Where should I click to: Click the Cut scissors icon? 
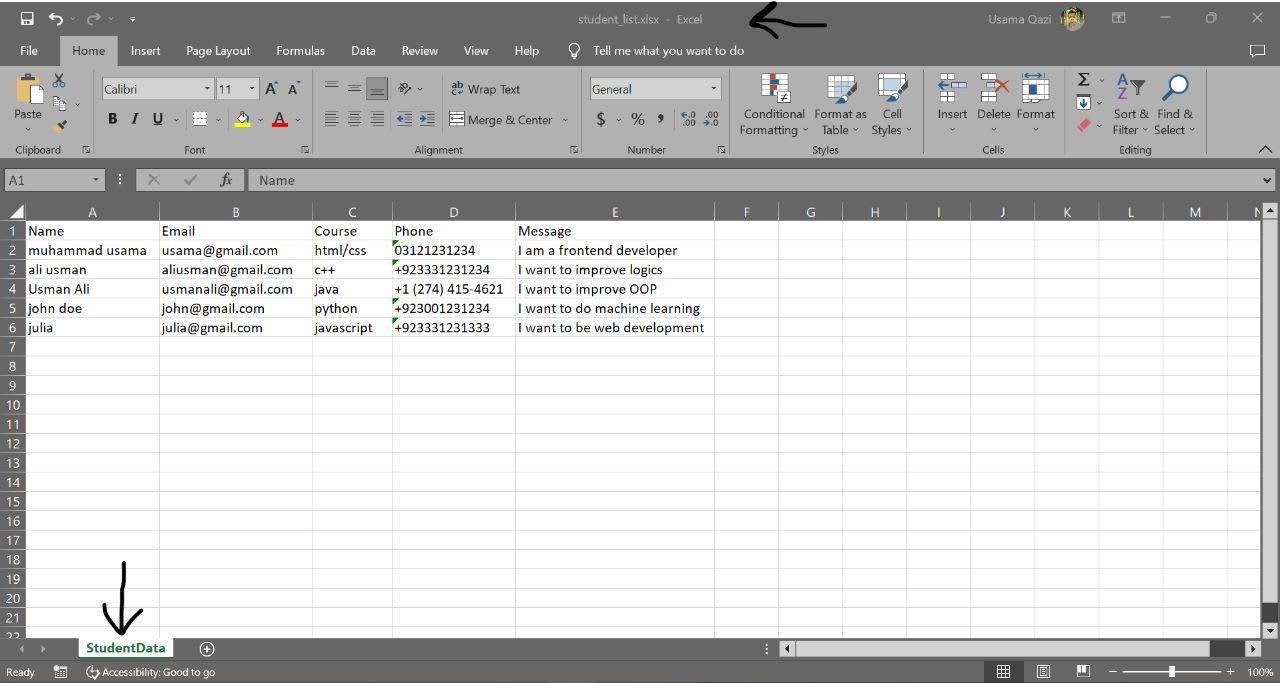59,81
